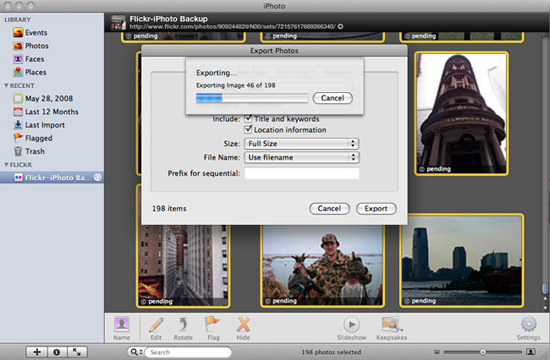The image size is (550, 360).
Task: Select the city street buildings photo
Action: click(x=183, y=266)
